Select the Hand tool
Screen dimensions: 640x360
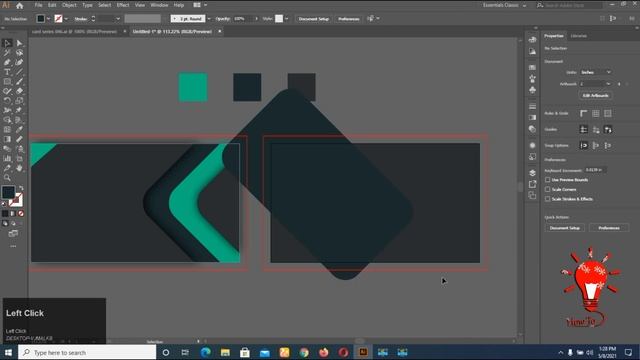tap(19, 168)
